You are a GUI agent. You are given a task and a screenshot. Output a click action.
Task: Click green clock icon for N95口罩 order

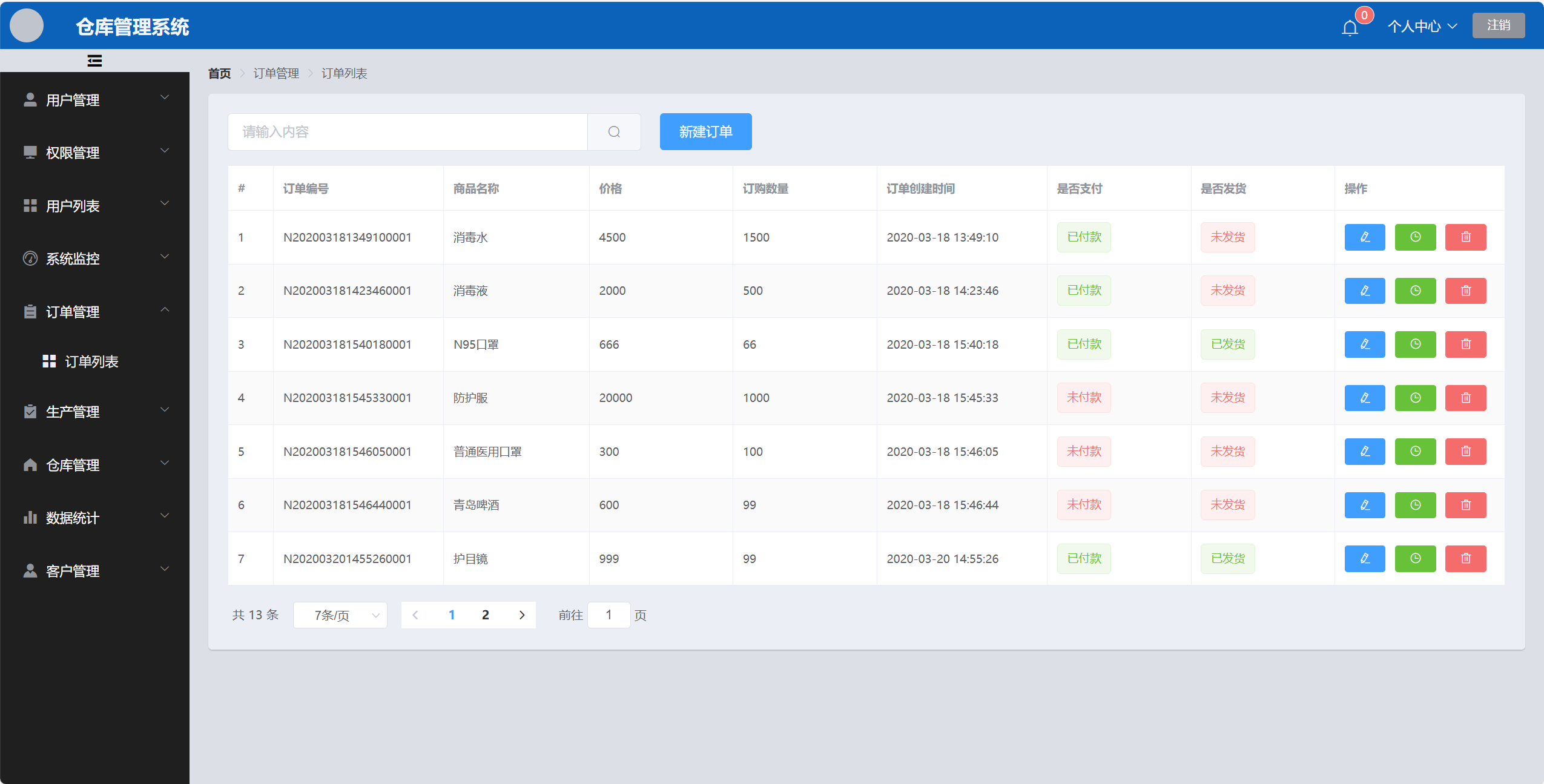1415,344
